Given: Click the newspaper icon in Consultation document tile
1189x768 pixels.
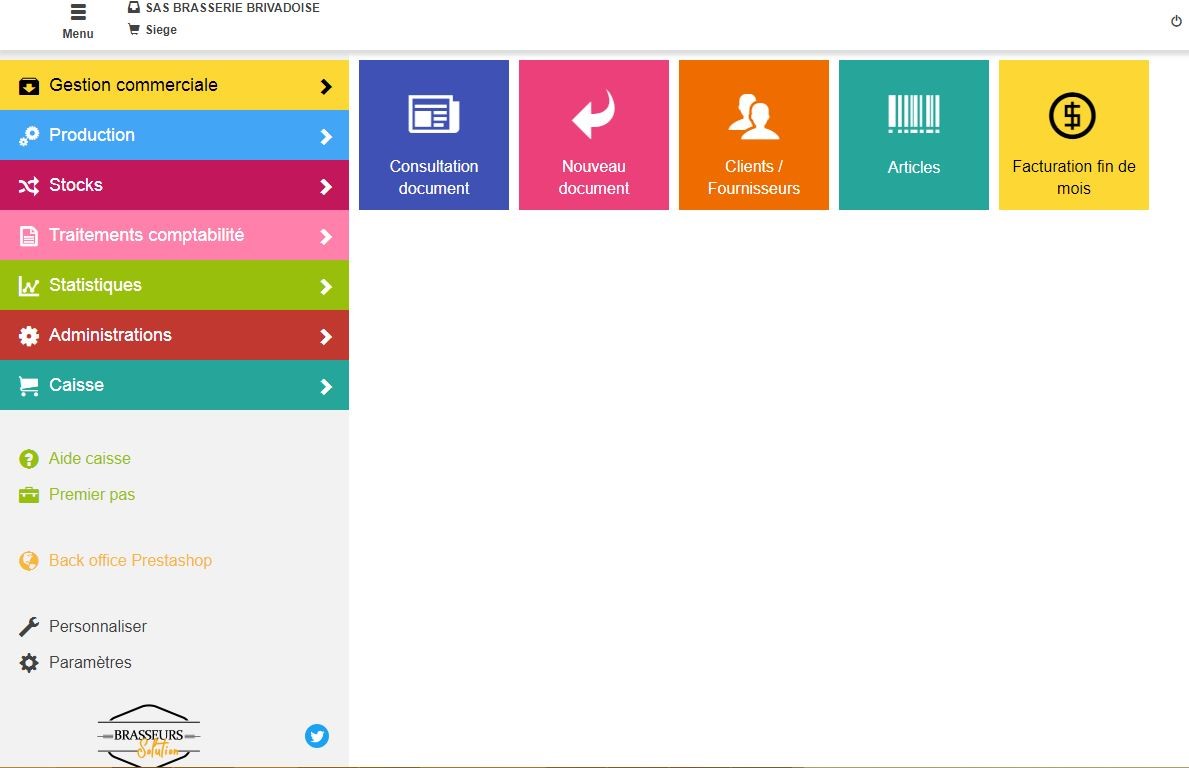Looking at the screenshot, I should (434, 114).
